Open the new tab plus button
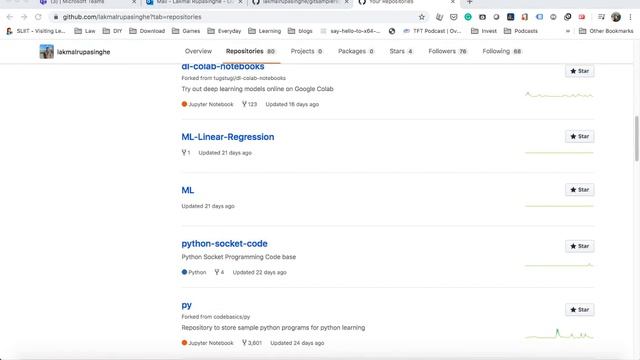Screen dimensions: 640x360 [469, 2]
